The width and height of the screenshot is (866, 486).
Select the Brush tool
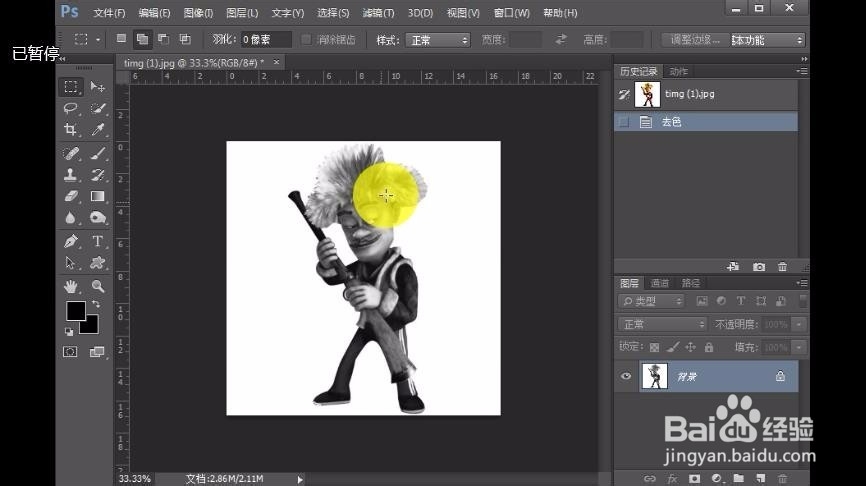98,153
